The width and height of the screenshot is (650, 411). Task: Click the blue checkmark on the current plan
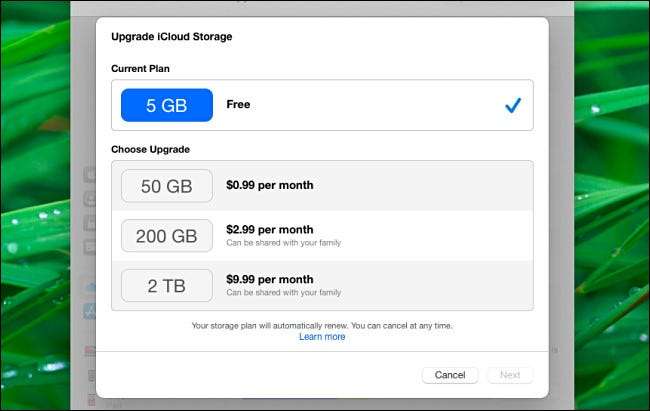tap(512, 105)
